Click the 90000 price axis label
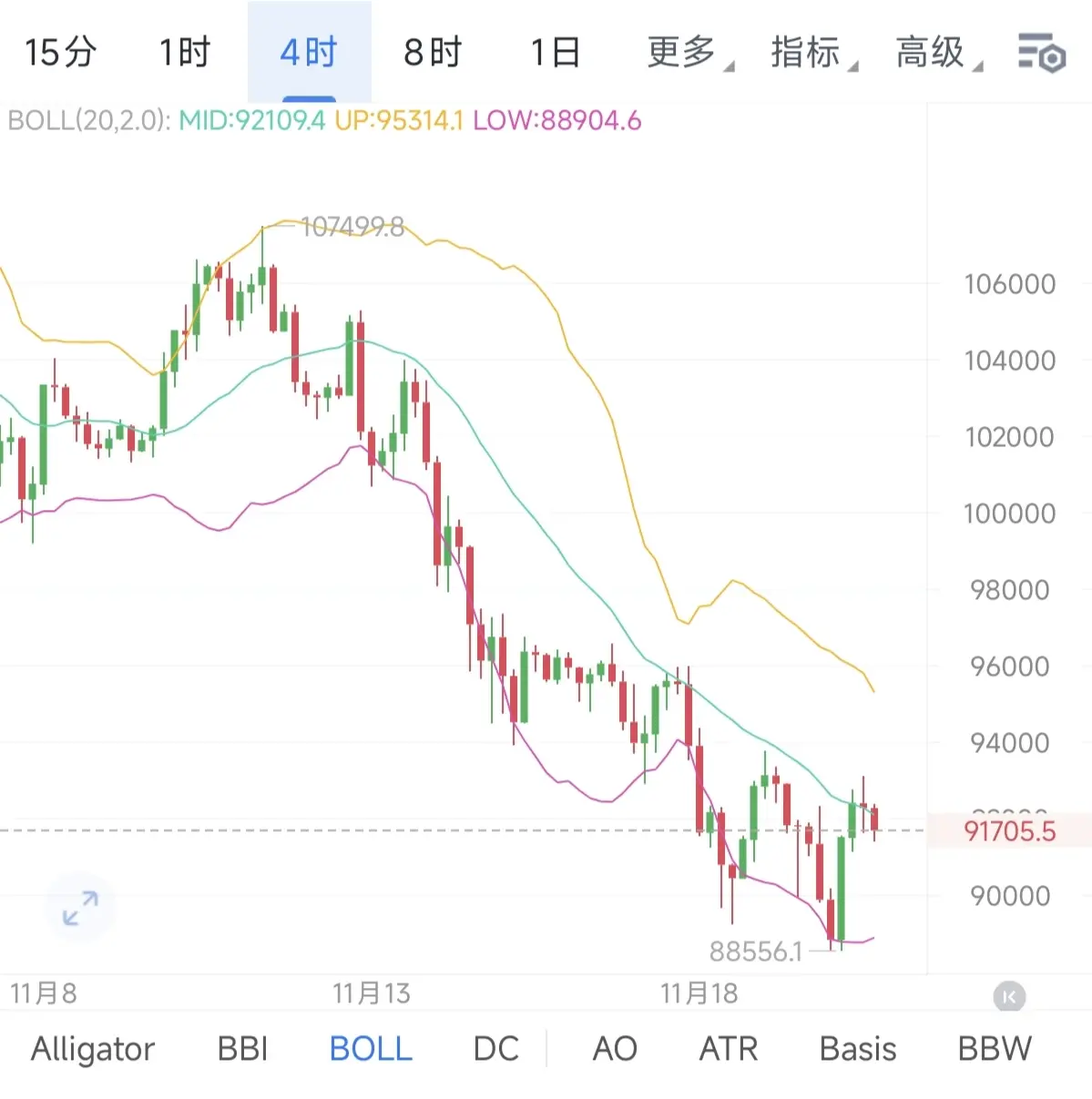The image size is (1092, 1099). [x=1010, y=896]
